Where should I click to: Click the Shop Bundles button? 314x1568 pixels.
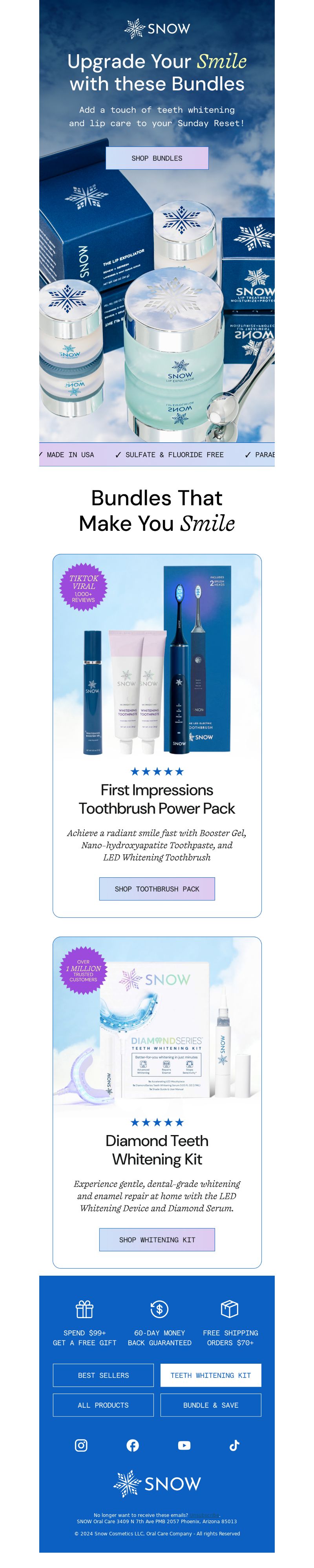[157, 158]
